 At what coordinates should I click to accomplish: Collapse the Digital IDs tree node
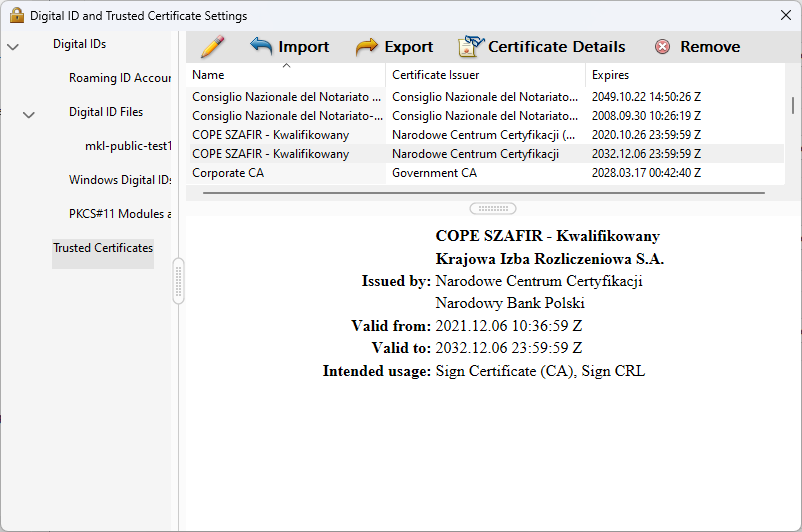click(x=13, y=46)
